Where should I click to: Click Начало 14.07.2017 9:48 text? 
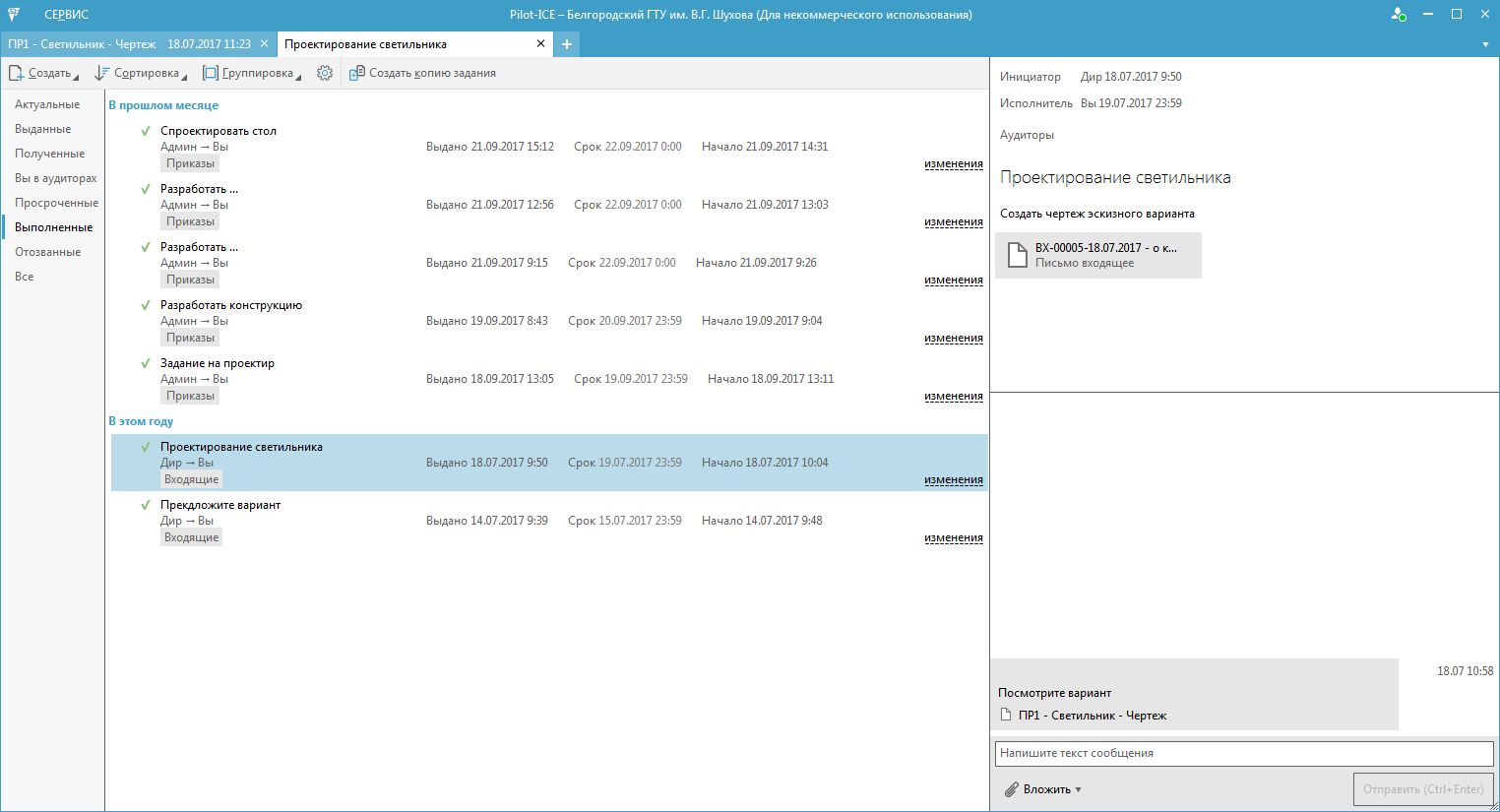tap(762, 521)
